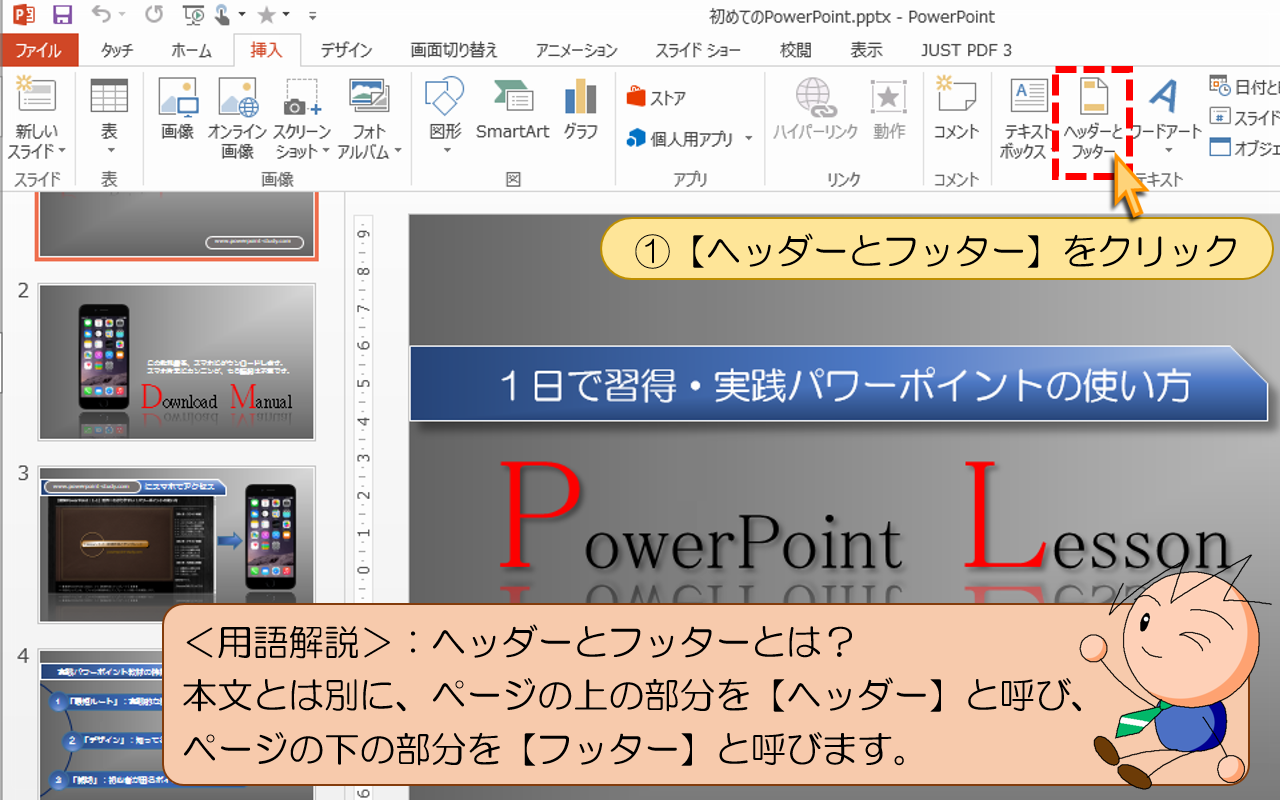Select slide 4 thumbnail
1280x800 pixels.
177,725
